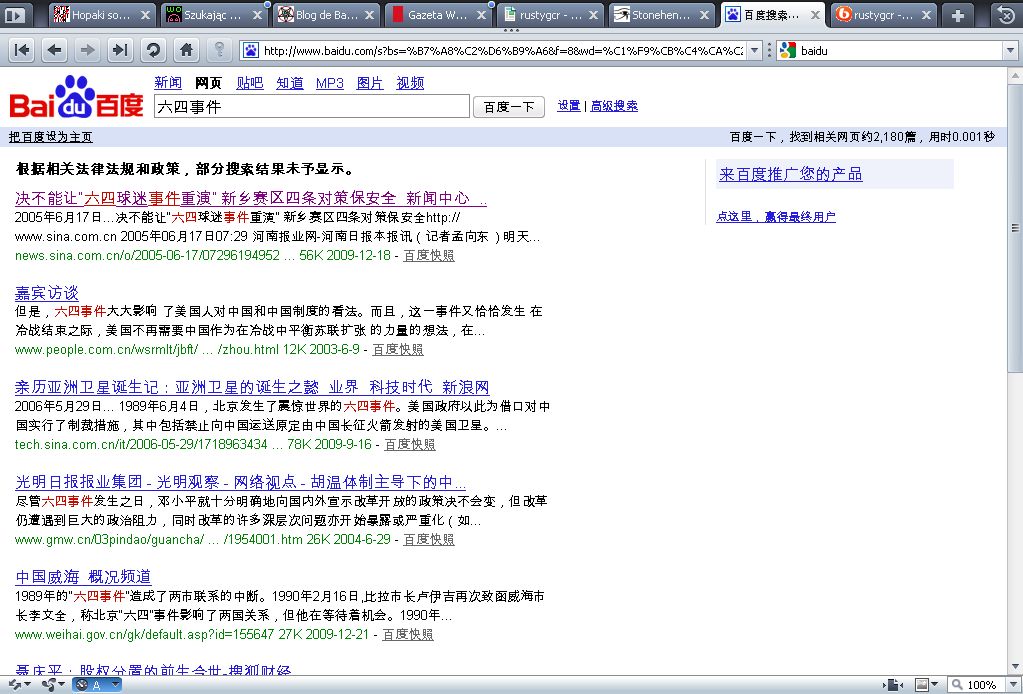Switch to the Gazeta W... tab
This screenshot has width=1023, height=694.
(438, 15)
